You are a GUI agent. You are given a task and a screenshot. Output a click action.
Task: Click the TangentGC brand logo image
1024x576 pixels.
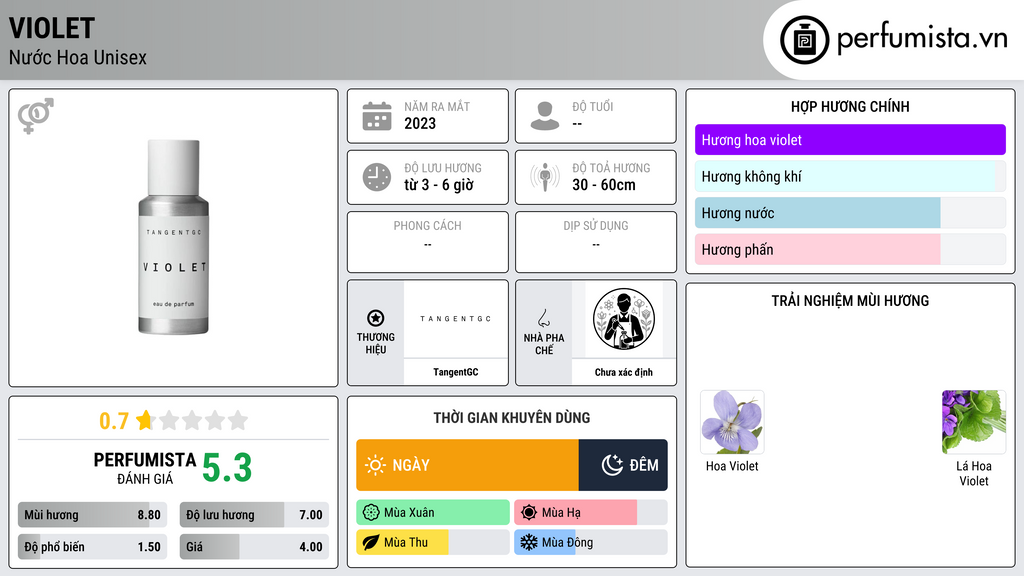[456, 319]
